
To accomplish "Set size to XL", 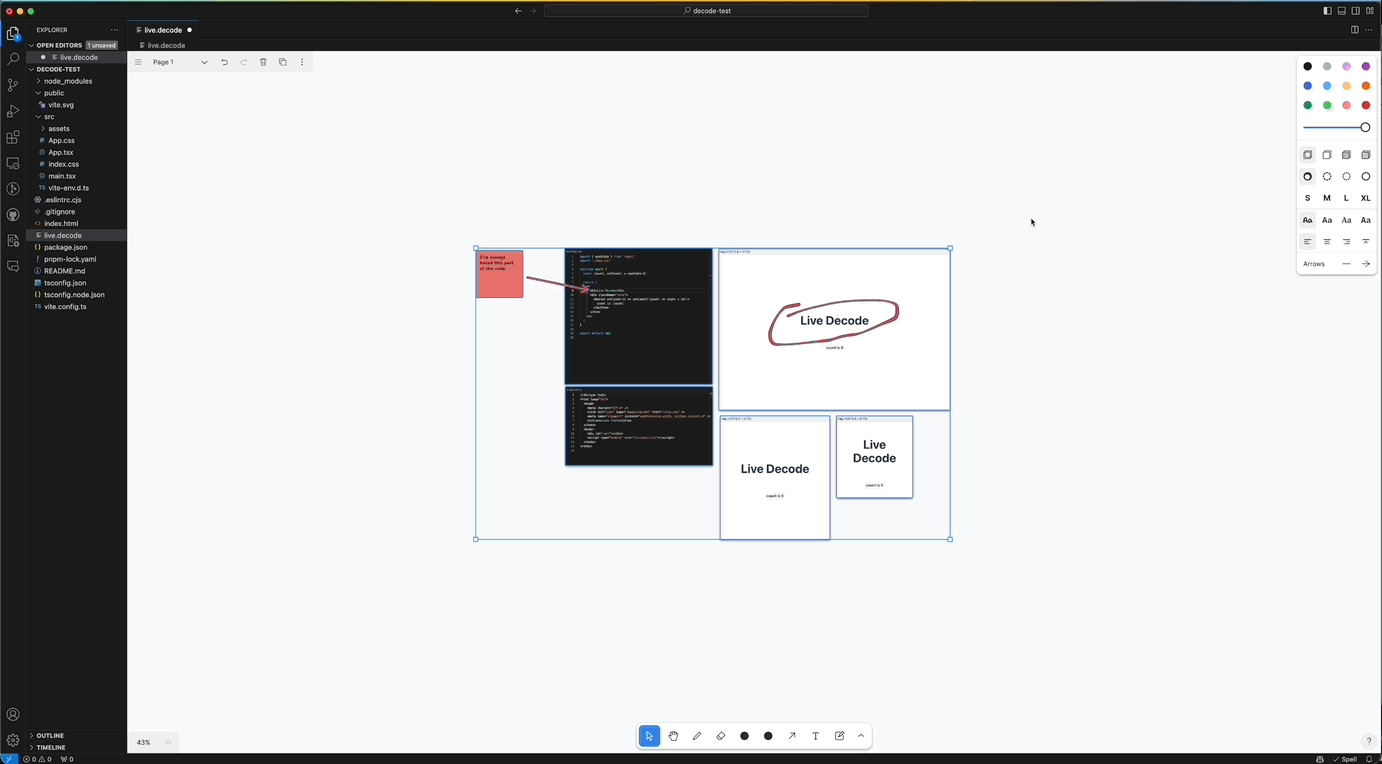I will point(1366,198).
